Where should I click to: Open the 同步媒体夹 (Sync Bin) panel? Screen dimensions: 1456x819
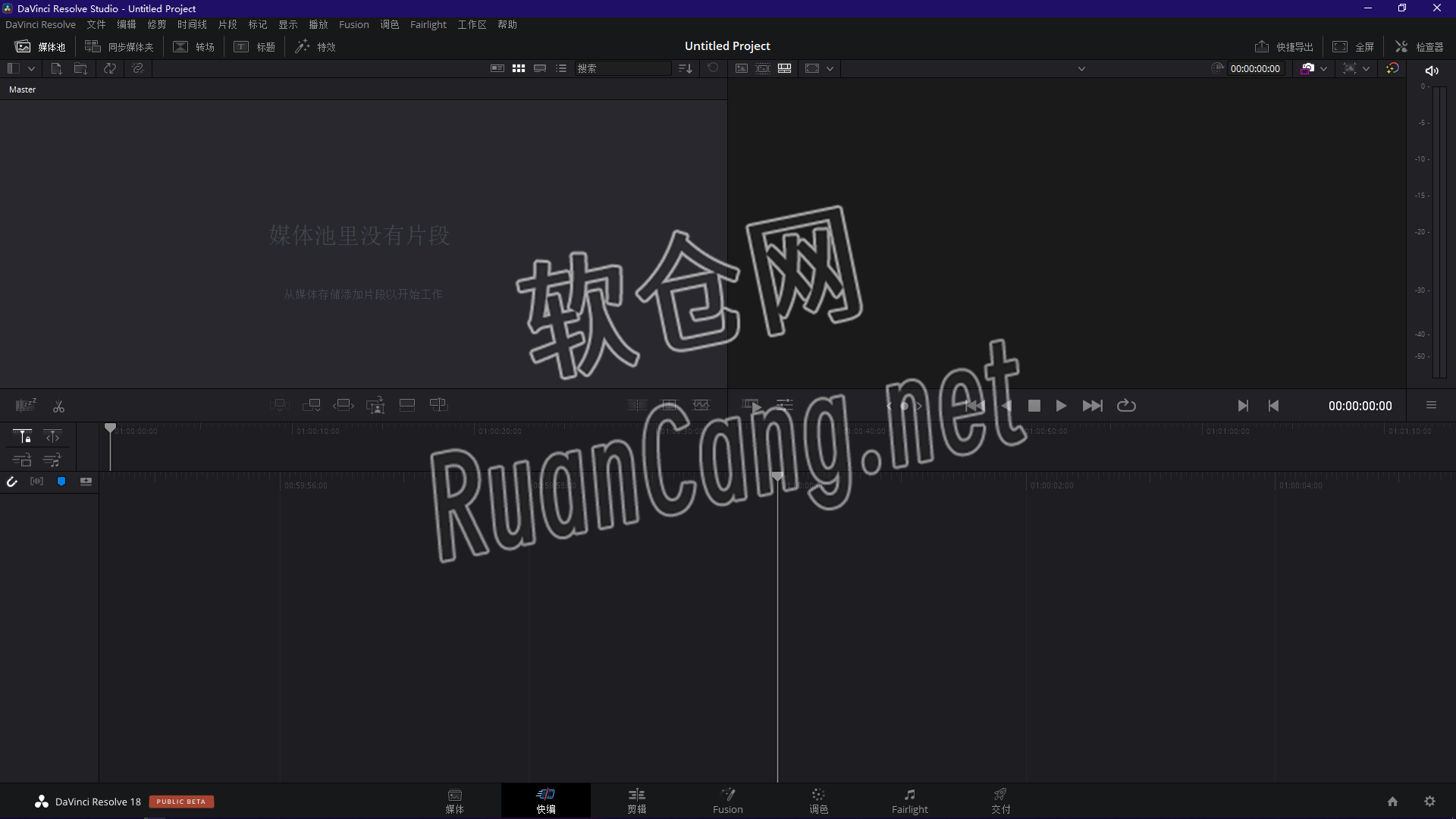click(119, 47)
